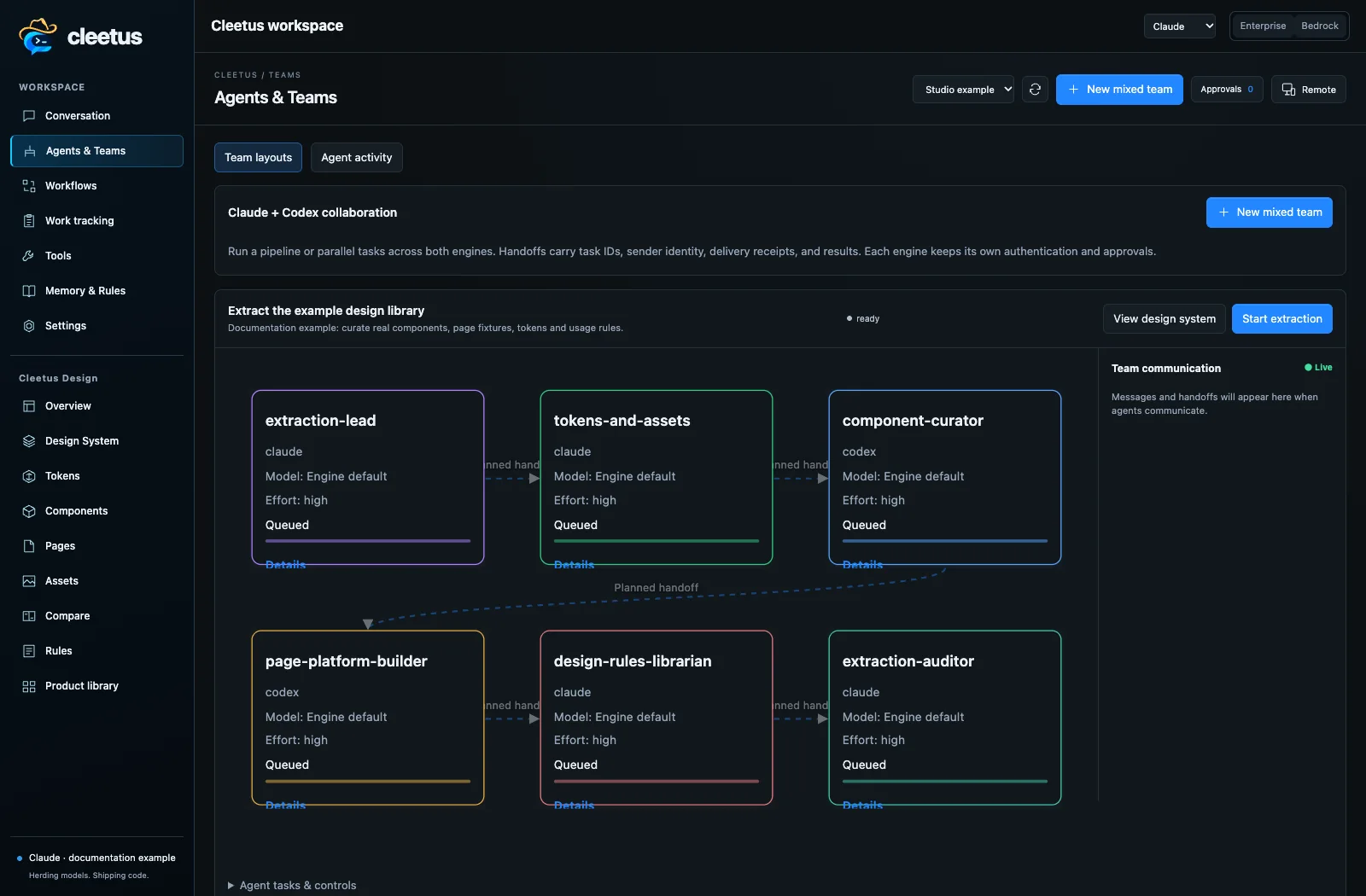
Task: Click the design-rules-librarian card title
Action: pyautogui.click(x=633, y=661)
